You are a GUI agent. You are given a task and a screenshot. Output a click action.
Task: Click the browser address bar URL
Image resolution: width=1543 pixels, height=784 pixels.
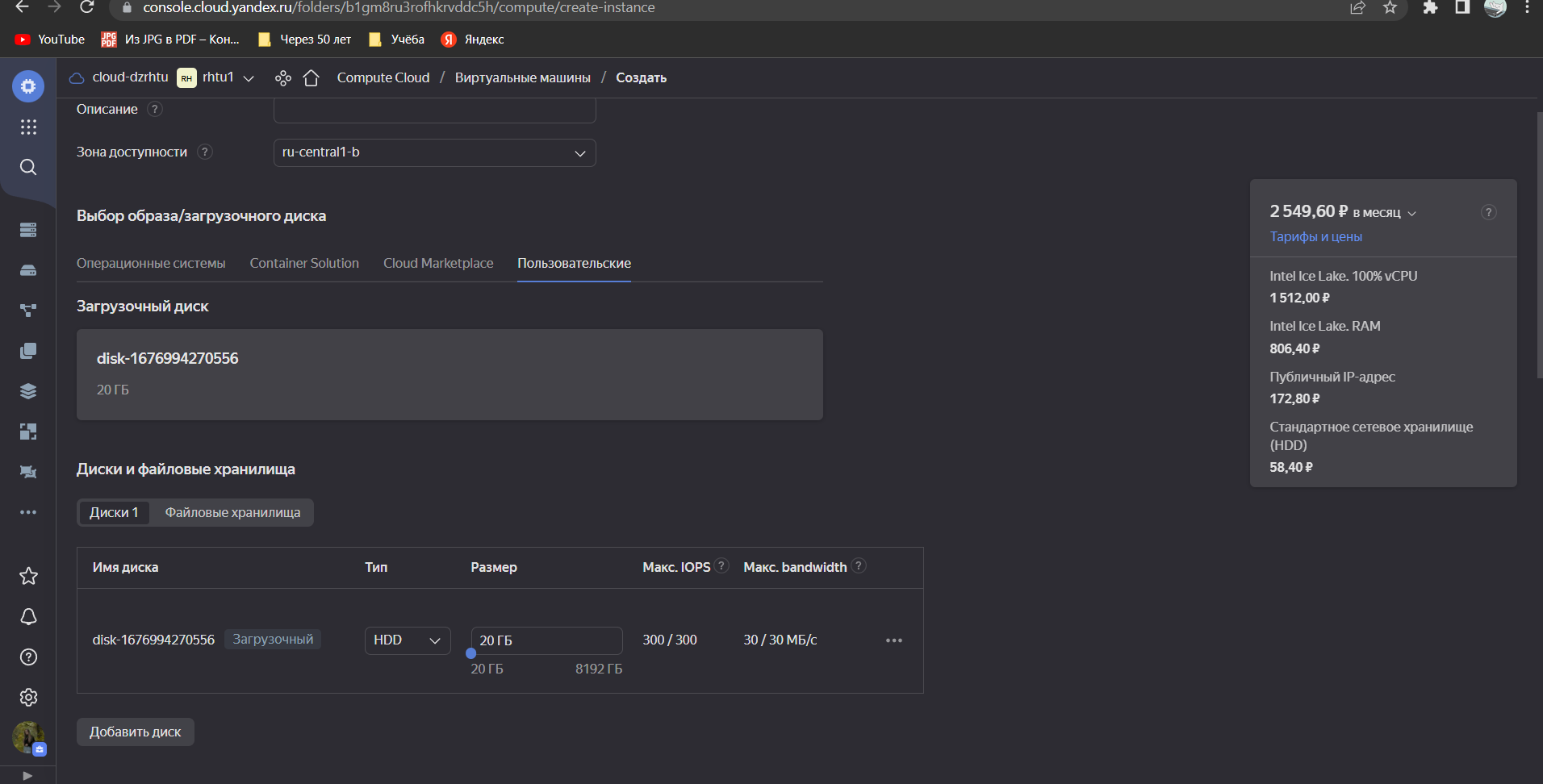pos(399,7)
